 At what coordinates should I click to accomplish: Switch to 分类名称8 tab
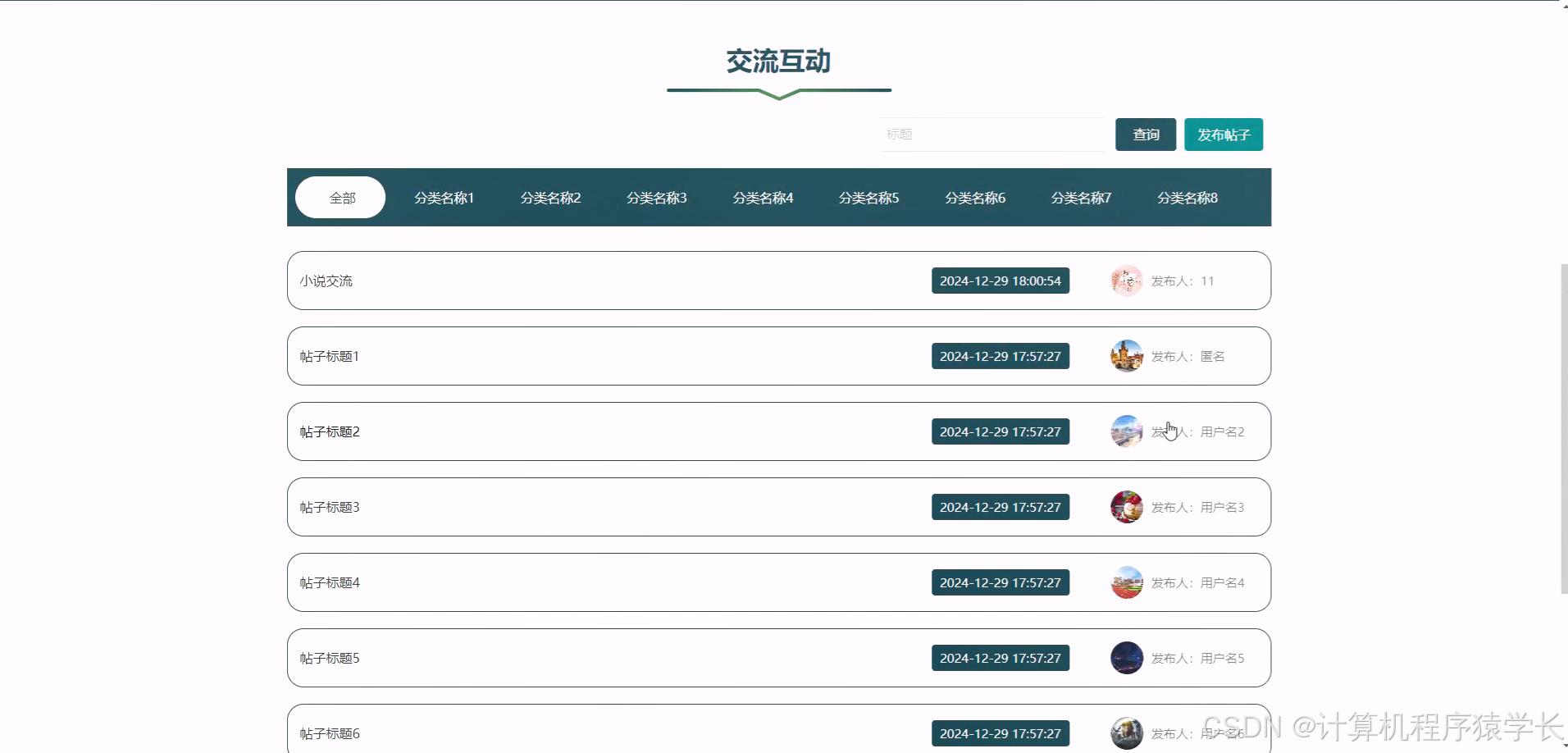(x=1187, y=198)
